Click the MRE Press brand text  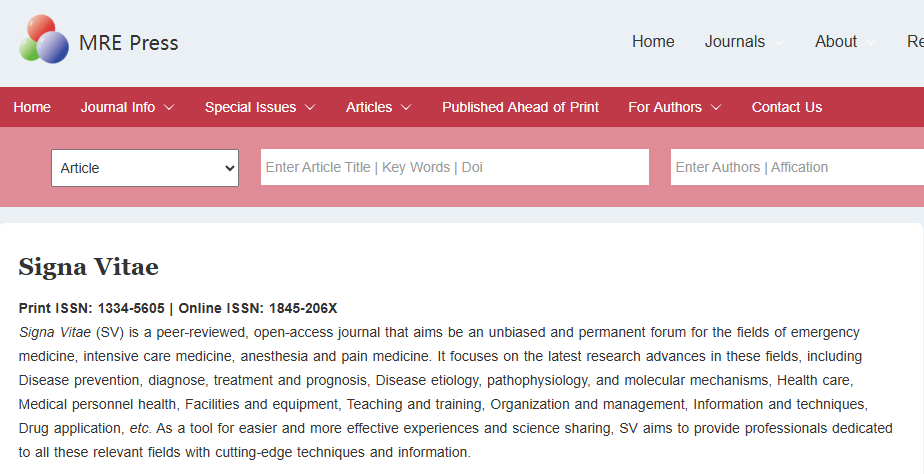pyautogui.click(x=128, y=43)
